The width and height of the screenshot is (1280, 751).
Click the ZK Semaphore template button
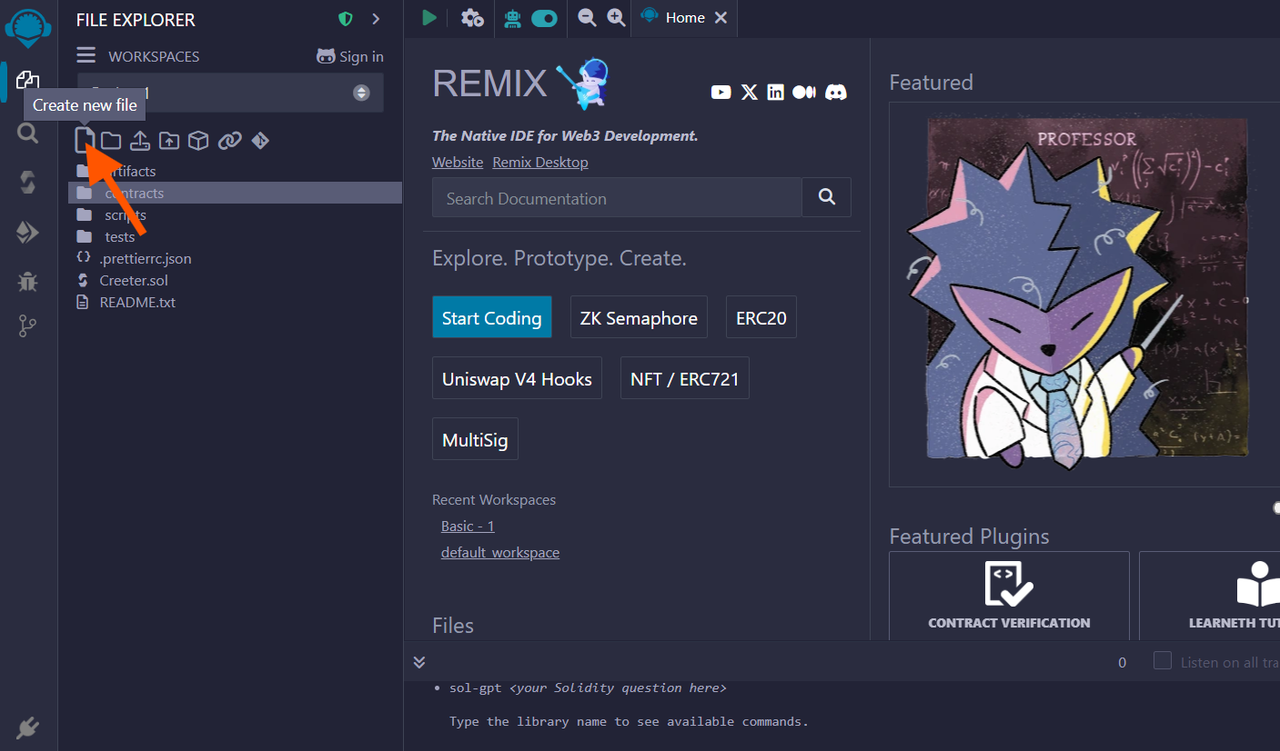639,317
